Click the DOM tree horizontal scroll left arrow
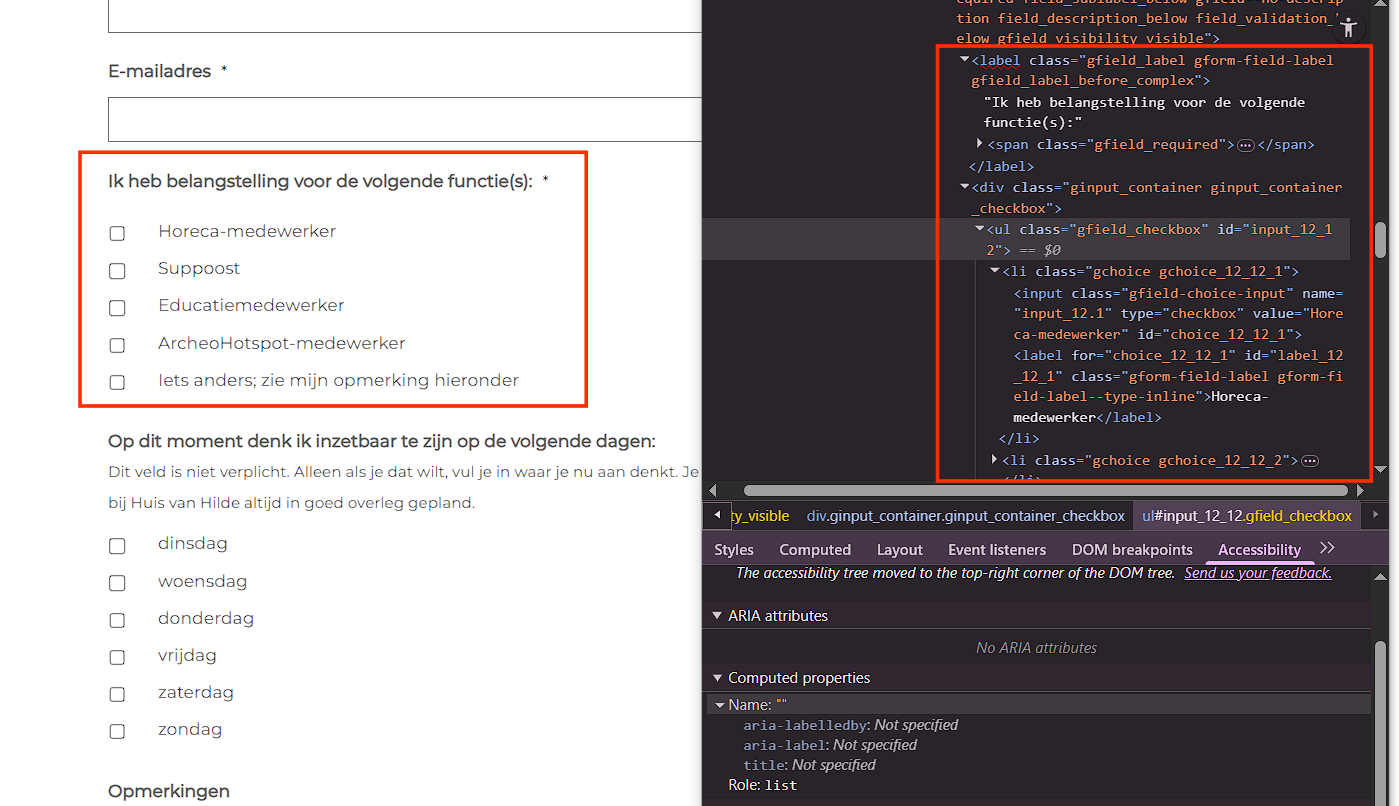 (x=713, y=490)
